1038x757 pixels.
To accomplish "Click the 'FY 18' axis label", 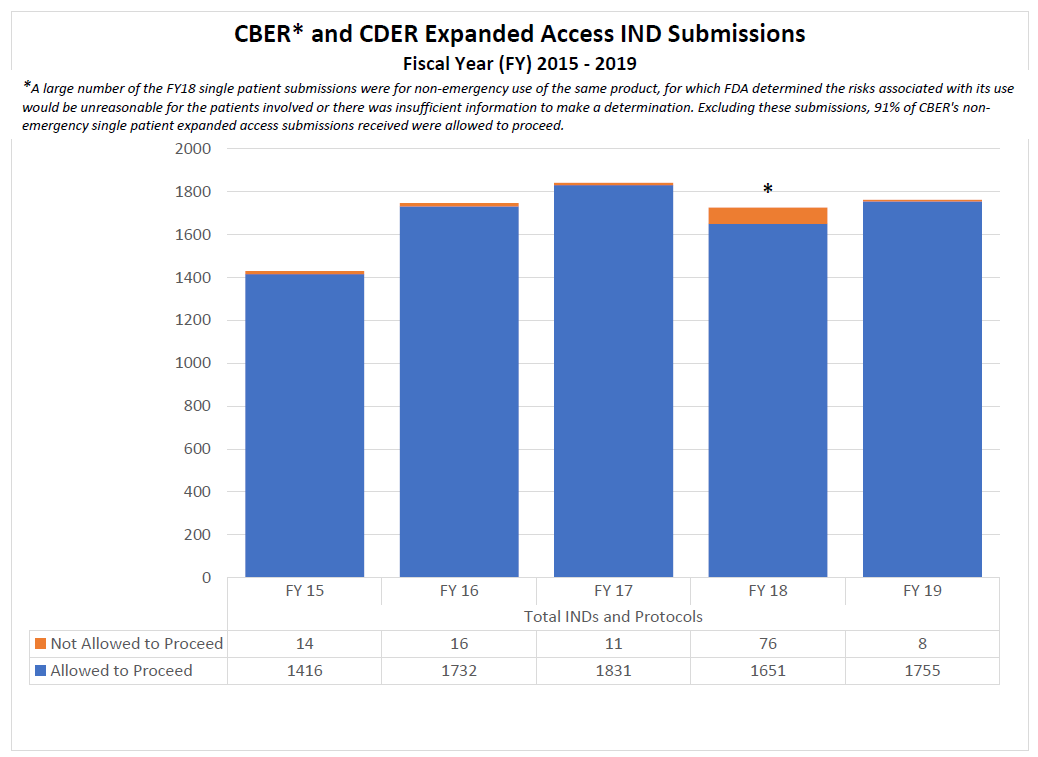I will pyautogui.click(x=768, y=591).
